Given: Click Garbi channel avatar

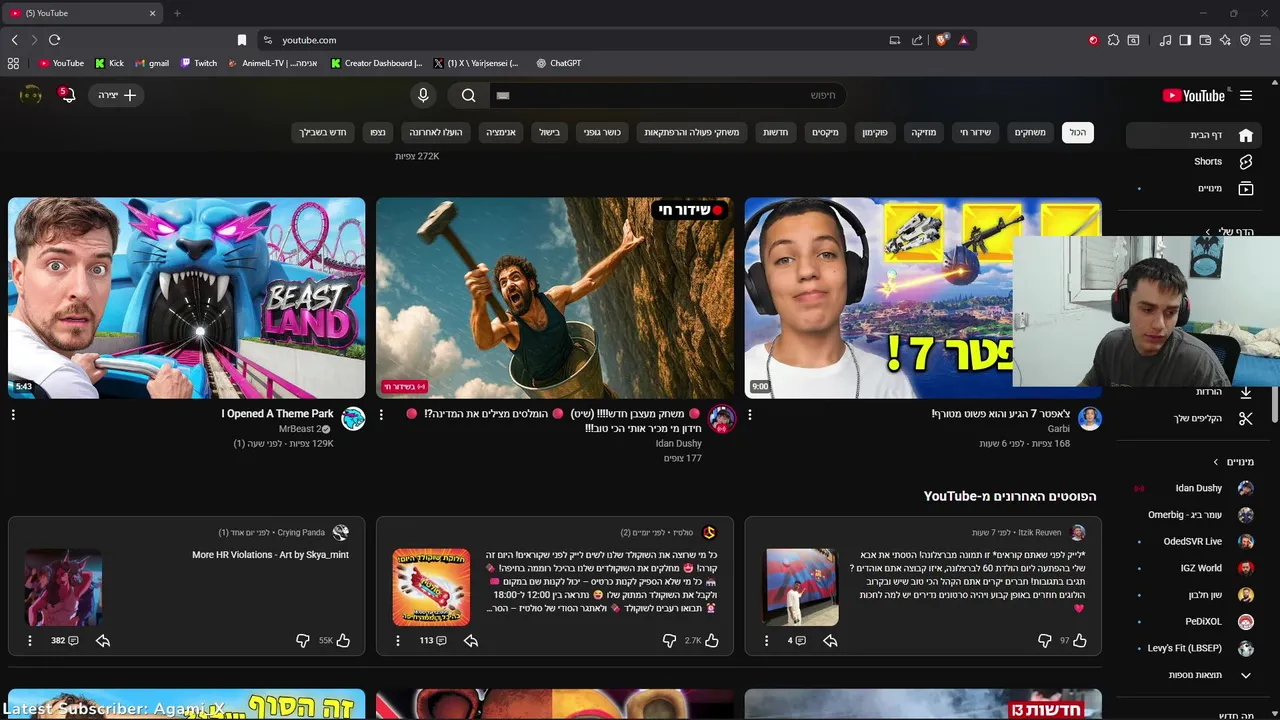Looking at the screenshot, I should 1090,419.
